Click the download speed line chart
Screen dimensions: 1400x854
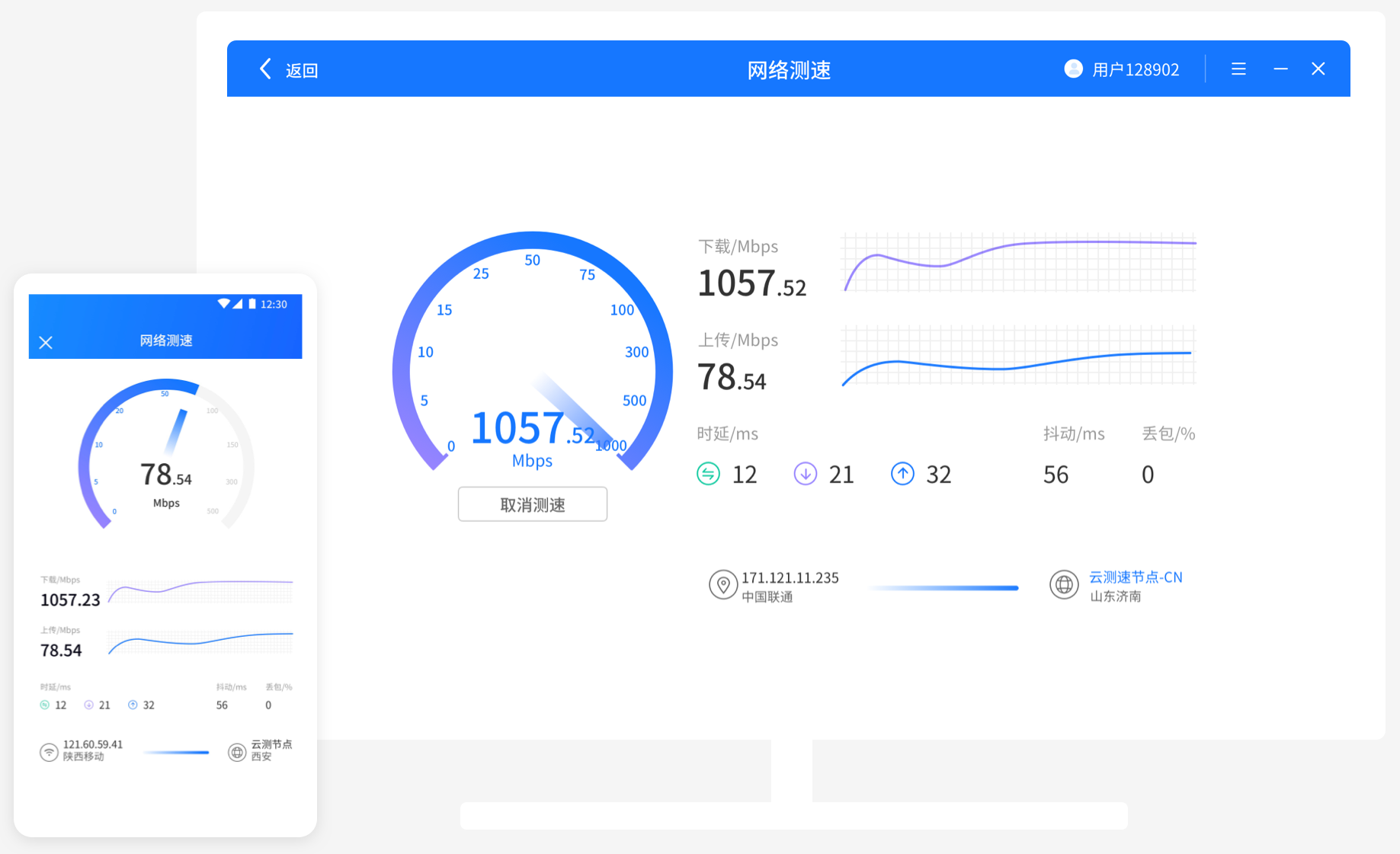1018,263
